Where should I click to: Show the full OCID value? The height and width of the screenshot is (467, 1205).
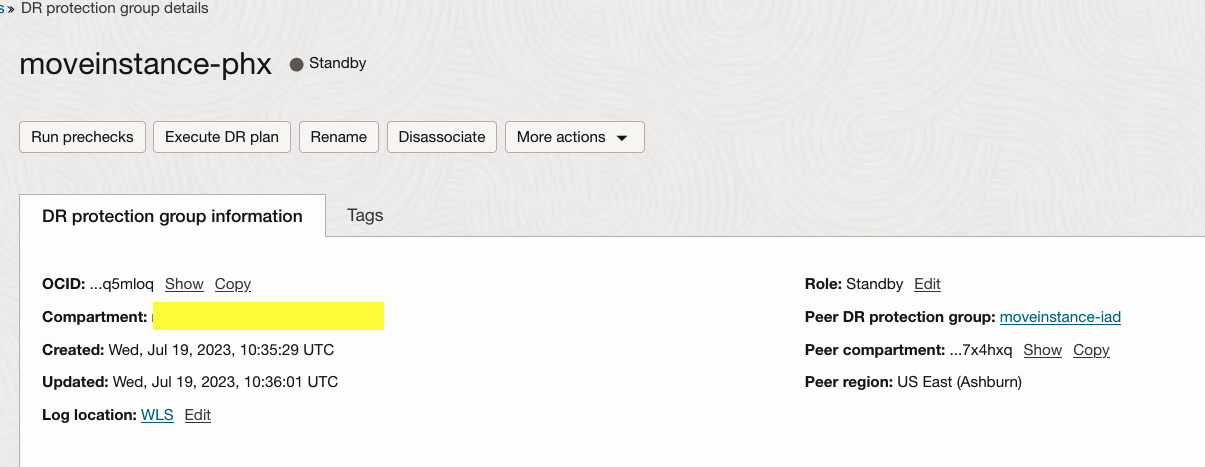(x=184, y=284)
